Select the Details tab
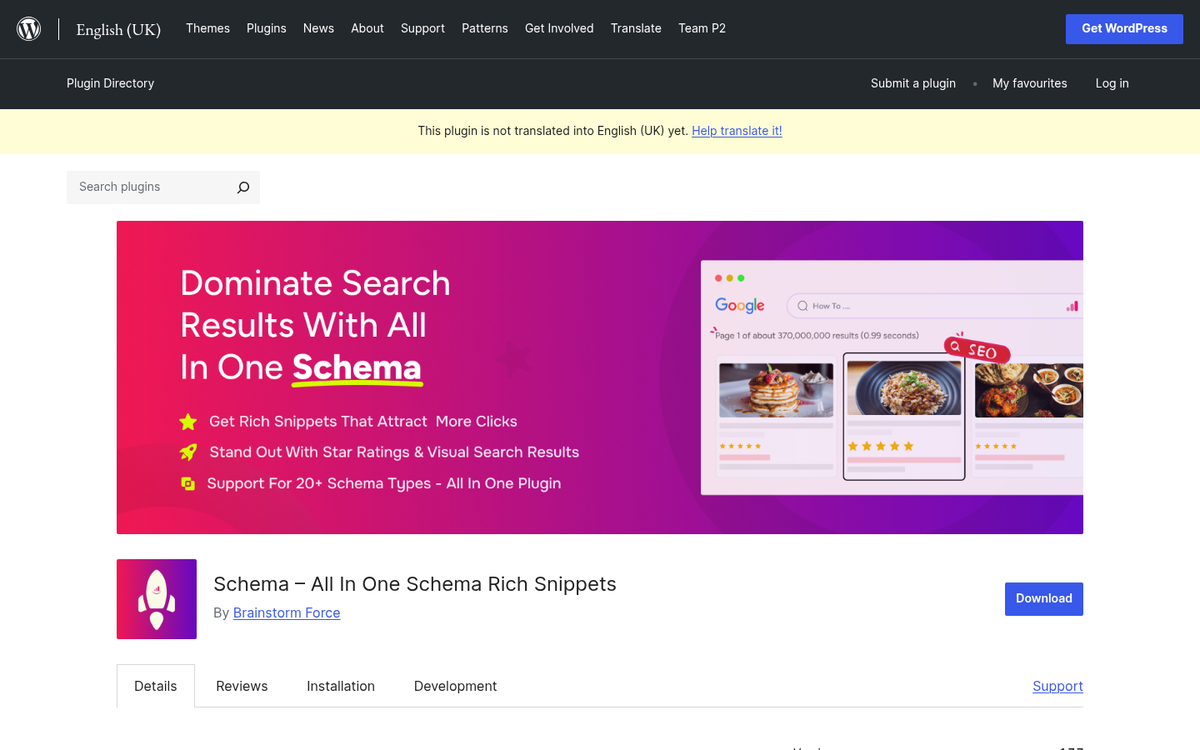The width and height of the screenshot is (1200, 750). tap(155, 686)
